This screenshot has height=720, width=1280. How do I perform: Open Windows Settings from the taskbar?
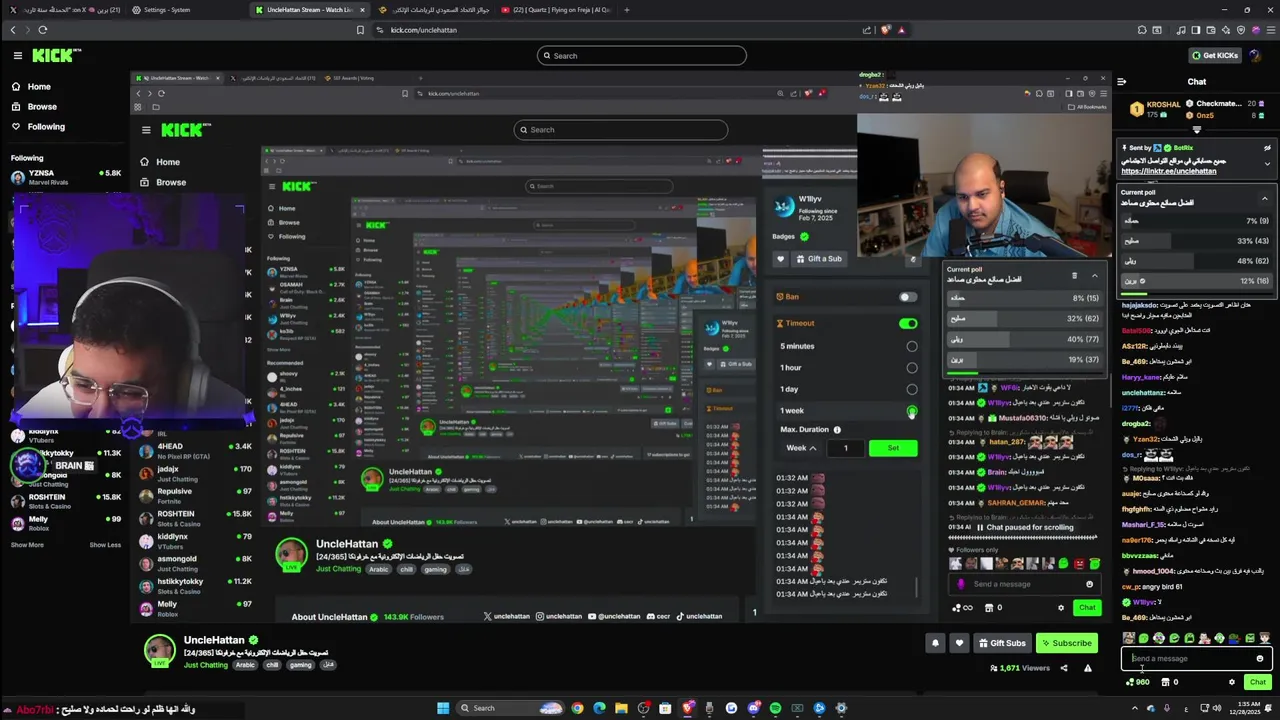(x=841, y=708)
